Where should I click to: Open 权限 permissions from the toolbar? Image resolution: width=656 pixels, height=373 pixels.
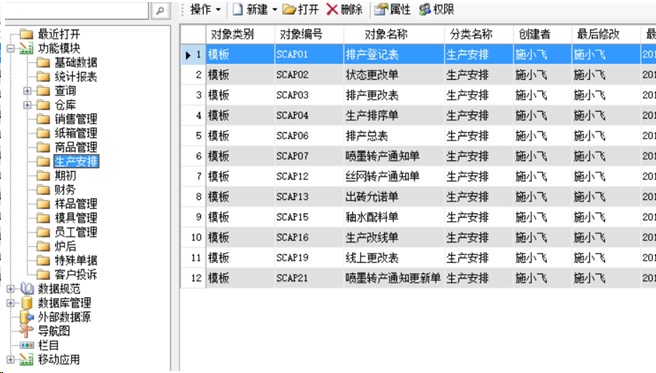[436, 9]
